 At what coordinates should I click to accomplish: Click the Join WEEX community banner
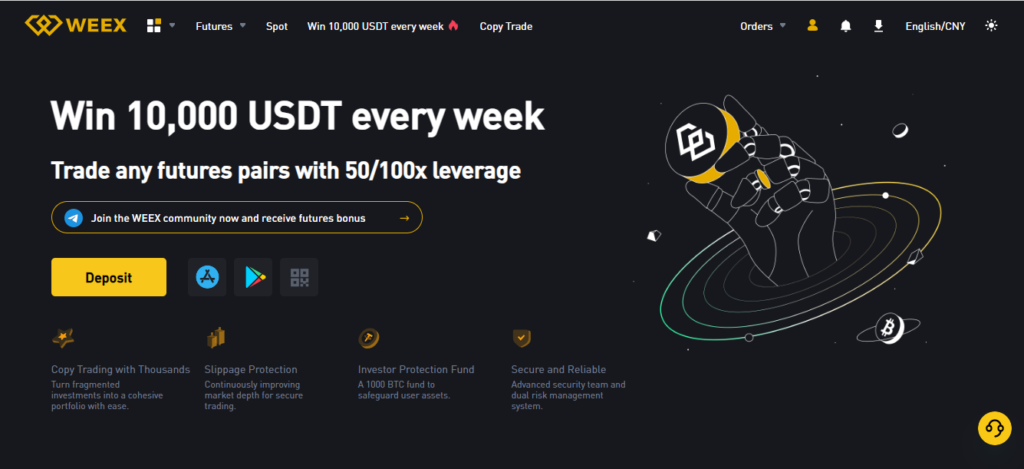tap(236, 217)
